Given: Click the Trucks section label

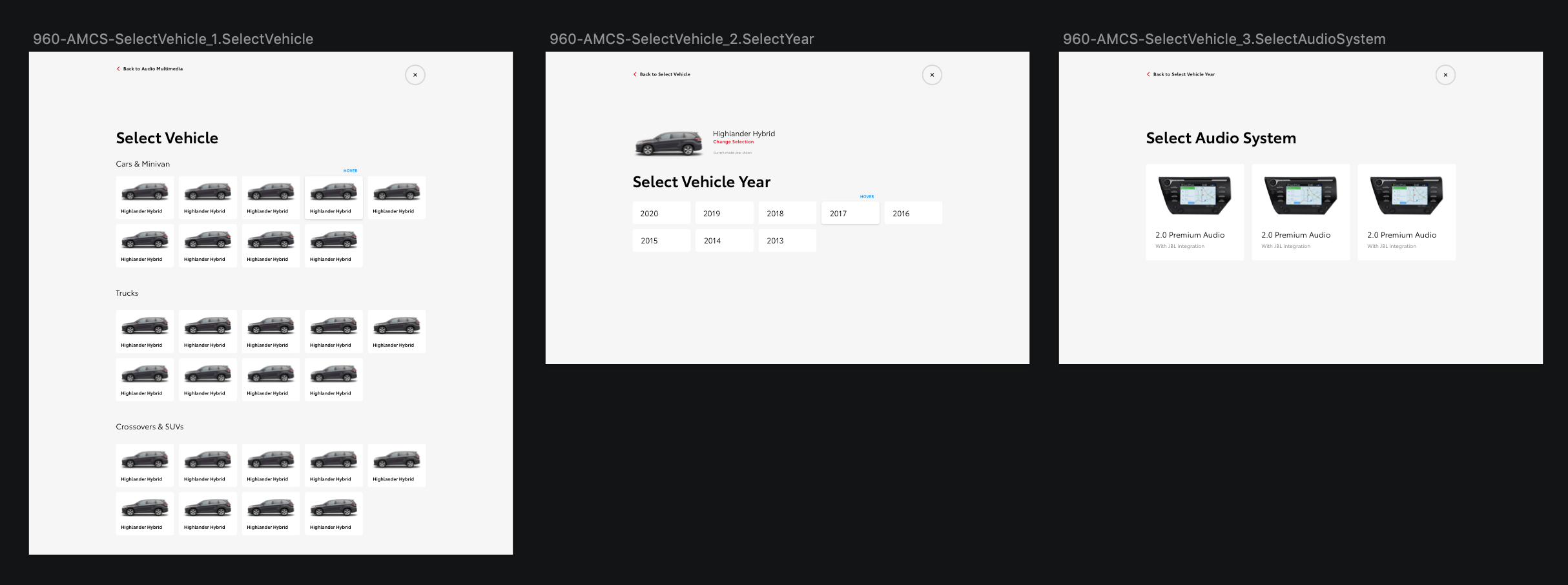Looking at the screenshot, I should click(x=127, y=293).
